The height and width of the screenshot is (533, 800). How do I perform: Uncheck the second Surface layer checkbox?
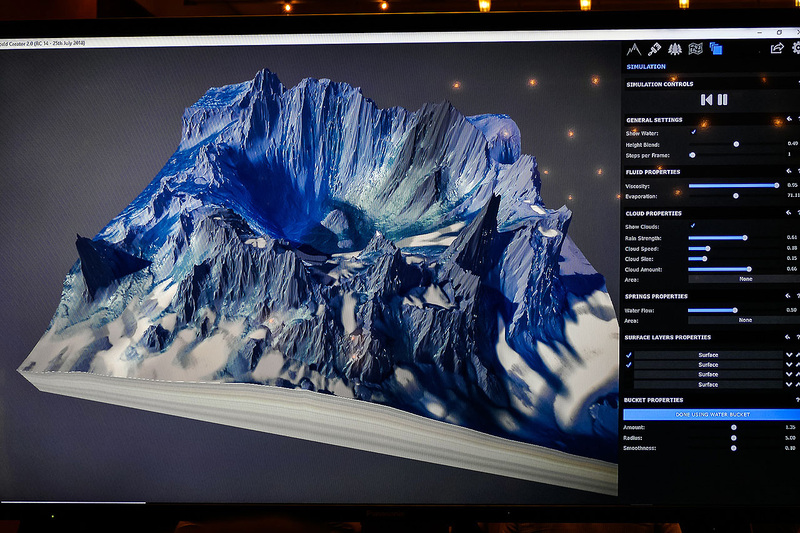coord(629,365)
